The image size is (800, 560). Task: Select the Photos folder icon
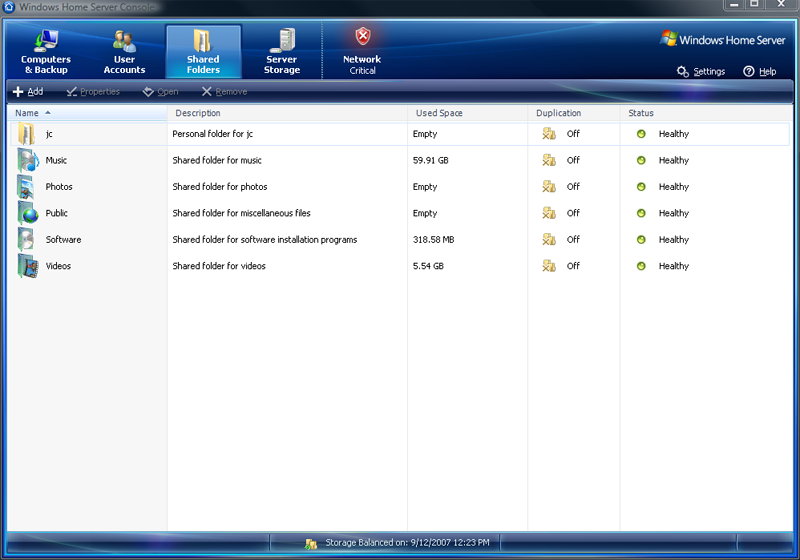[x=26, y=187]
